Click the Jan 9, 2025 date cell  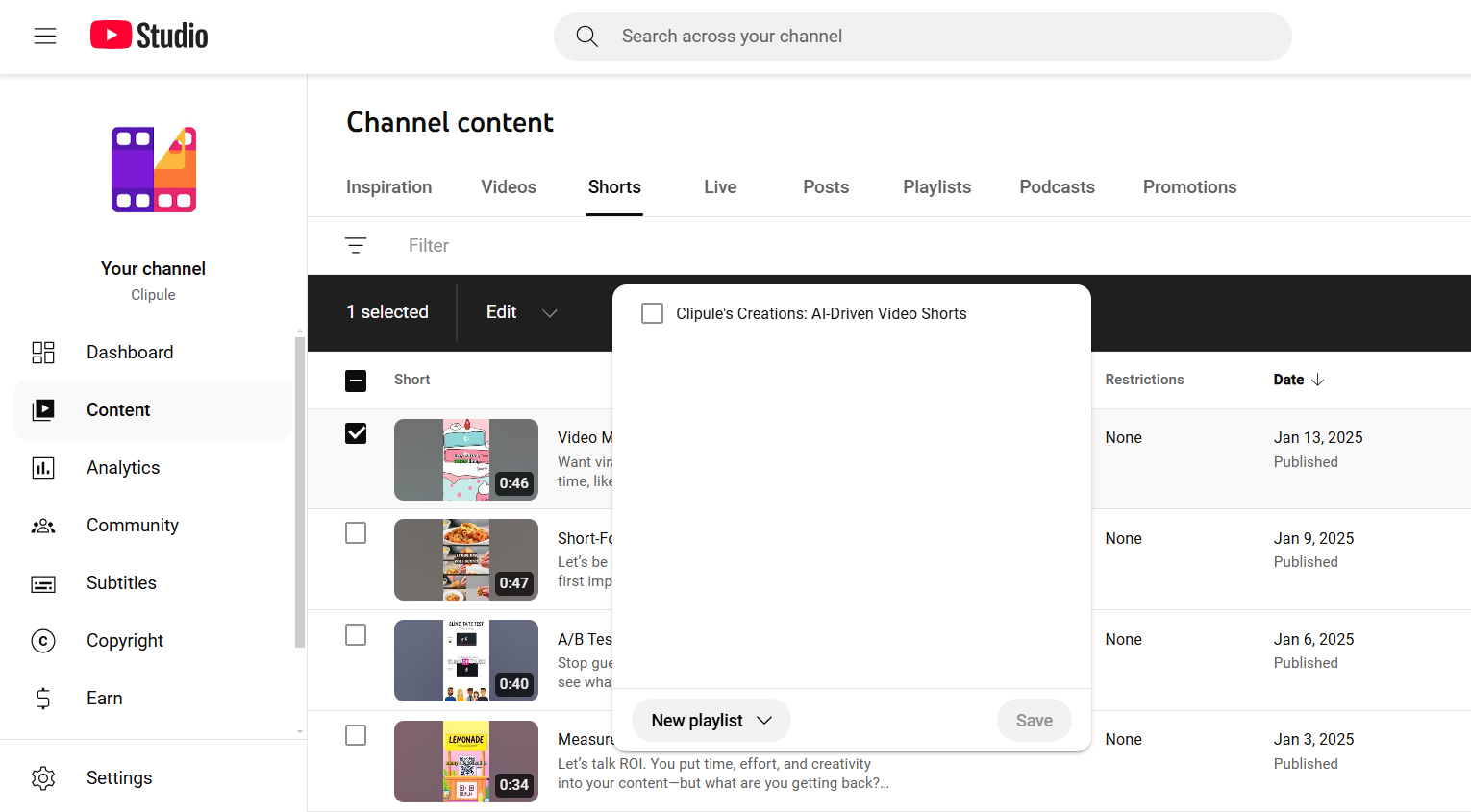click(x=1313, y=539)
